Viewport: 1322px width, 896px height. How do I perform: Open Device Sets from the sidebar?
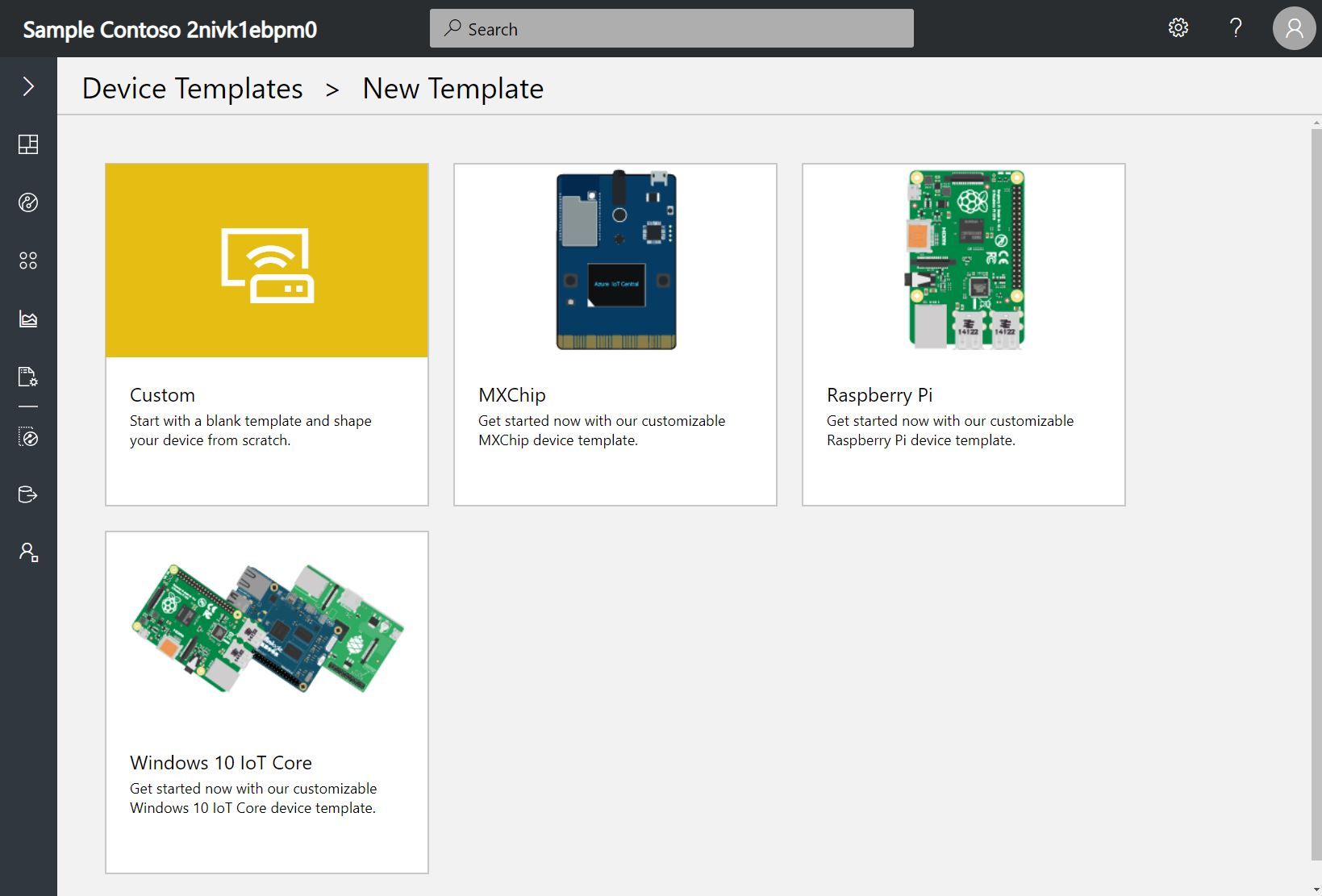[x=28, y=260]
